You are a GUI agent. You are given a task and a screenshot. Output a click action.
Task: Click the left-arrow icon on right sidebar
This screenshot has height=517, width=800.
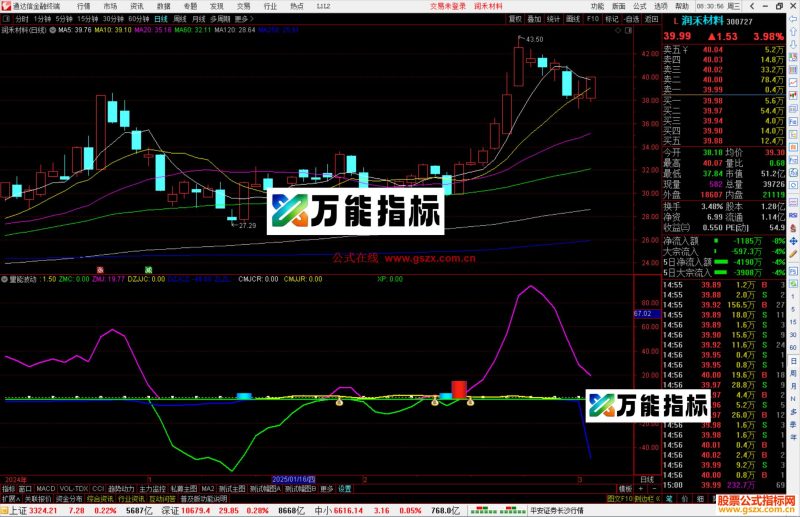pos(793,18)
